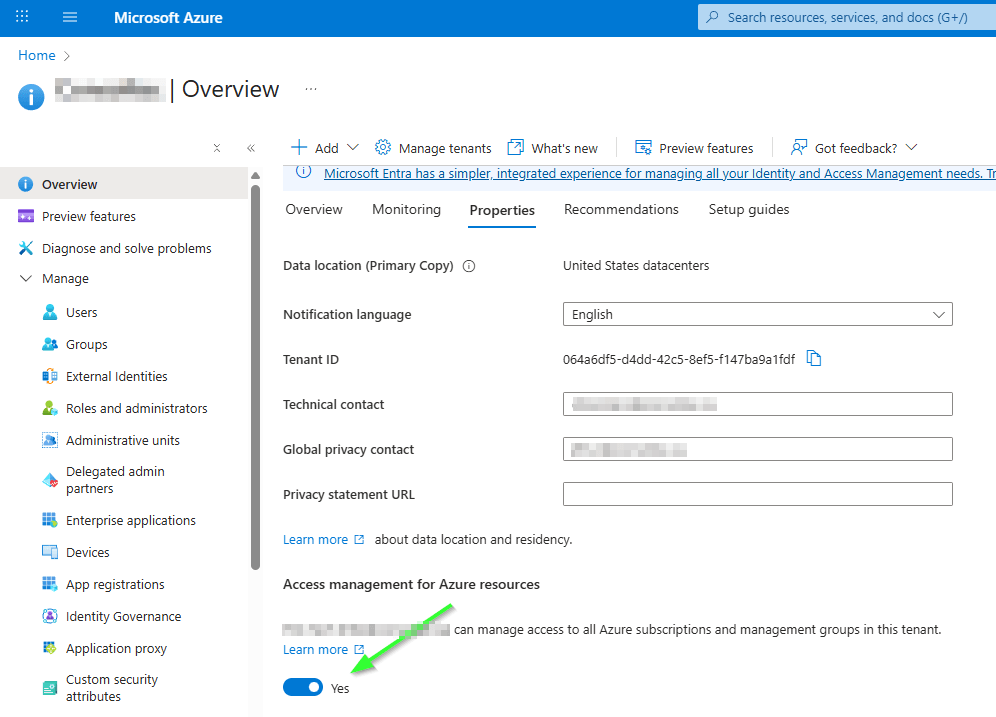The width and height of the screenshot is (996, 717).
Task: Select the Properties tab
Action: [502, 211]
